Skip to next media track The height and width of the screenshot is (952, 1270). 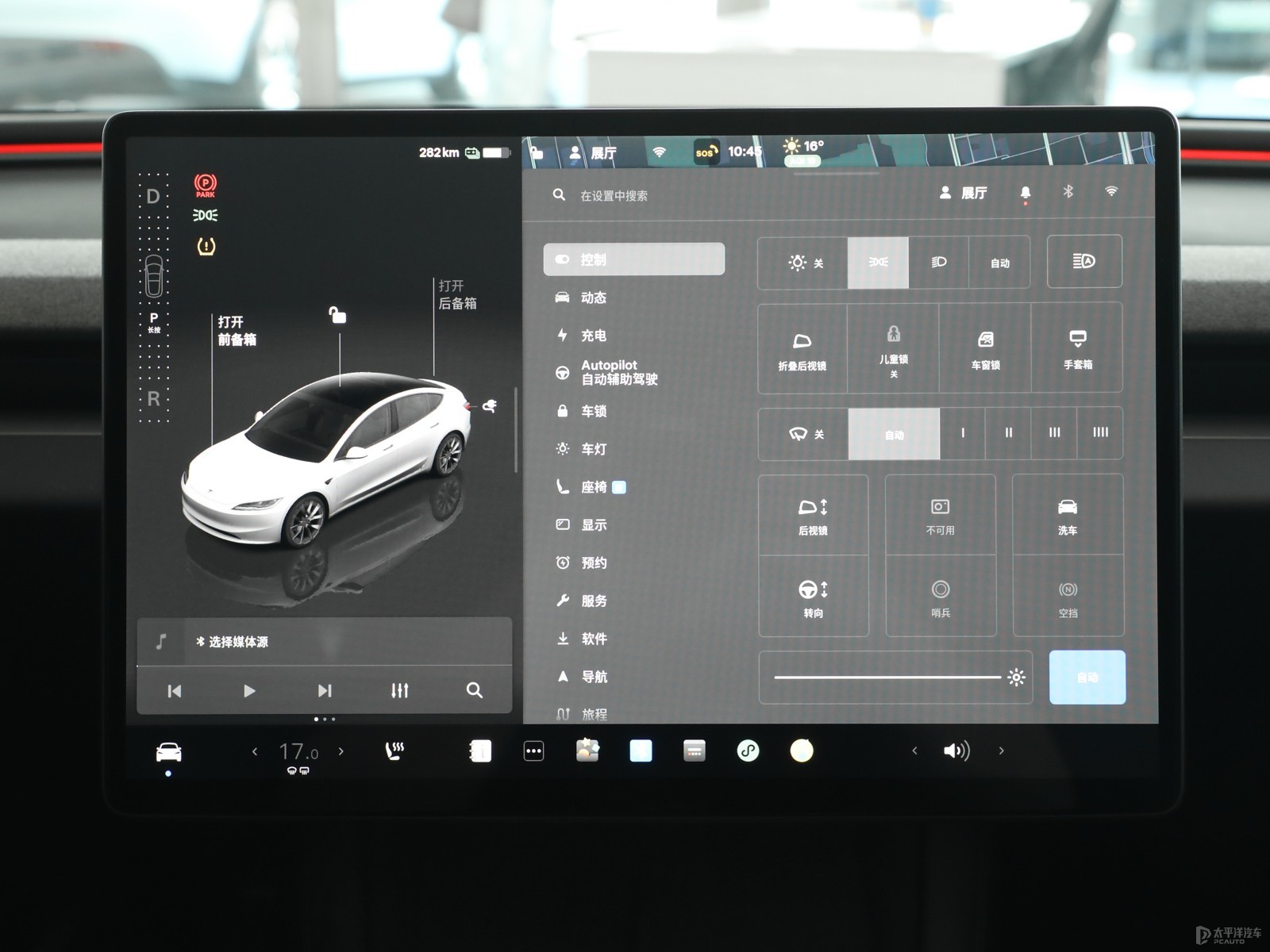click(324, 691)
